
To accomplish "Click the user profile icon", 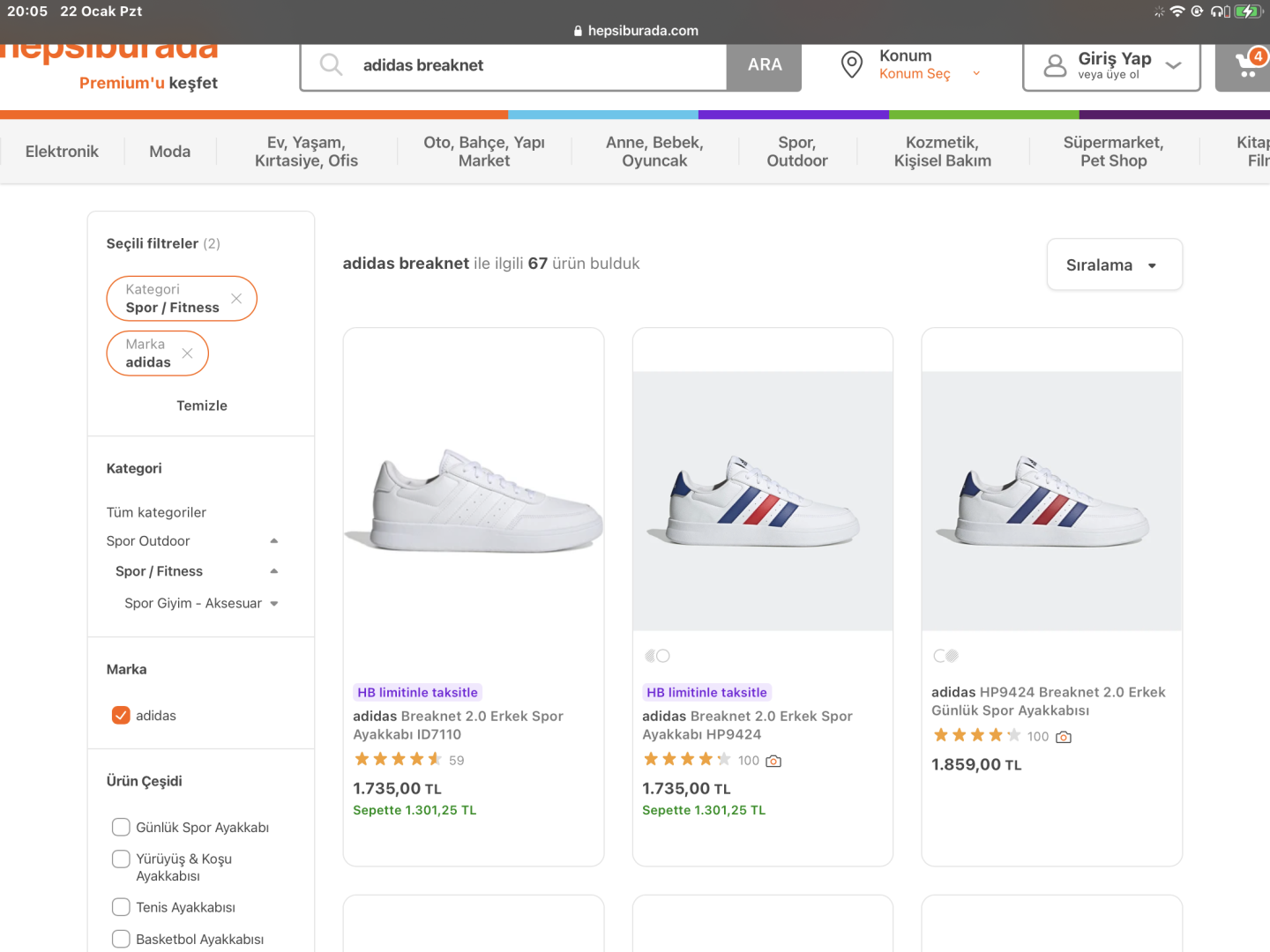I will click(x=1055, y=66).
